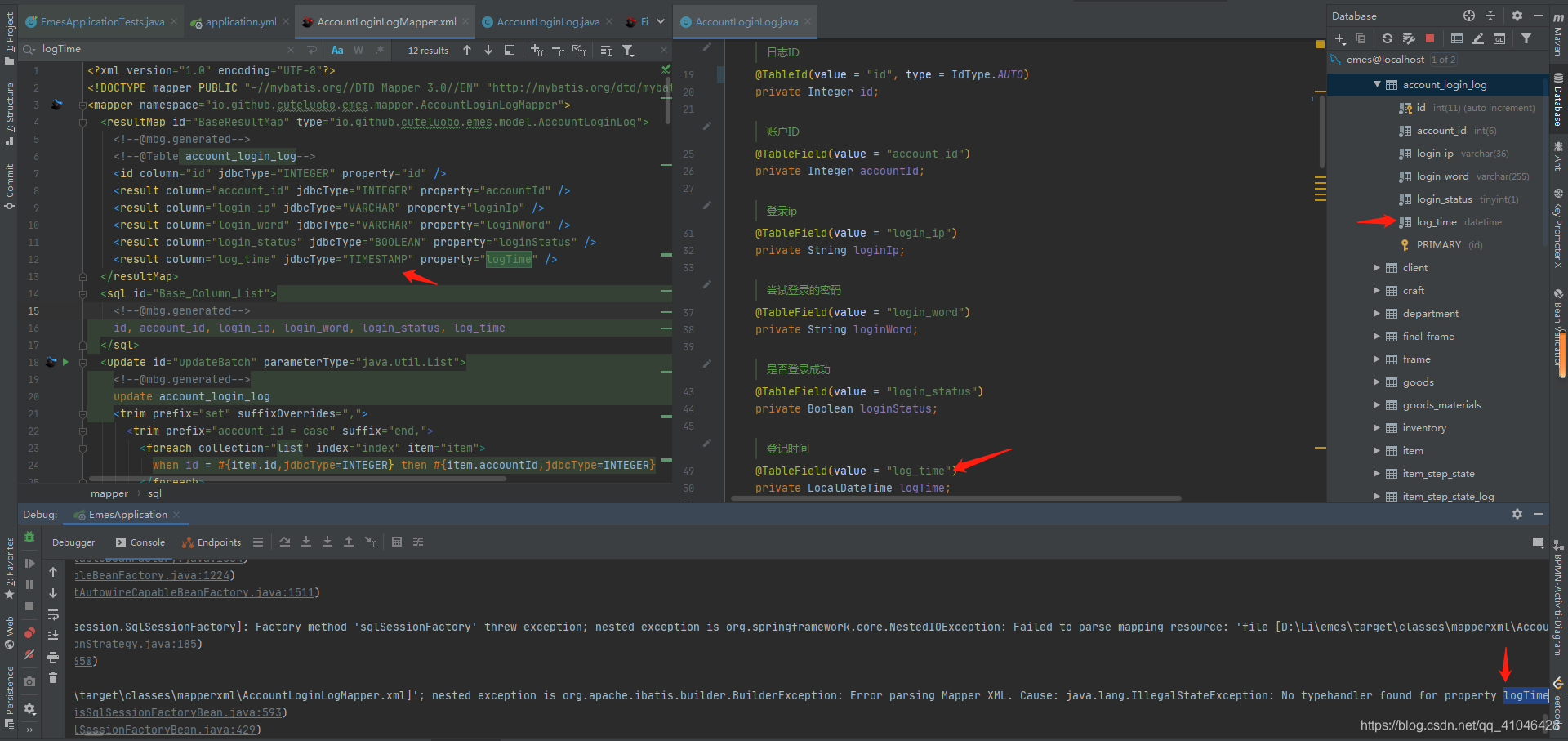The image size is (1568, 741).
Task: Resume the program in the Debug panel
Action: 29,563
